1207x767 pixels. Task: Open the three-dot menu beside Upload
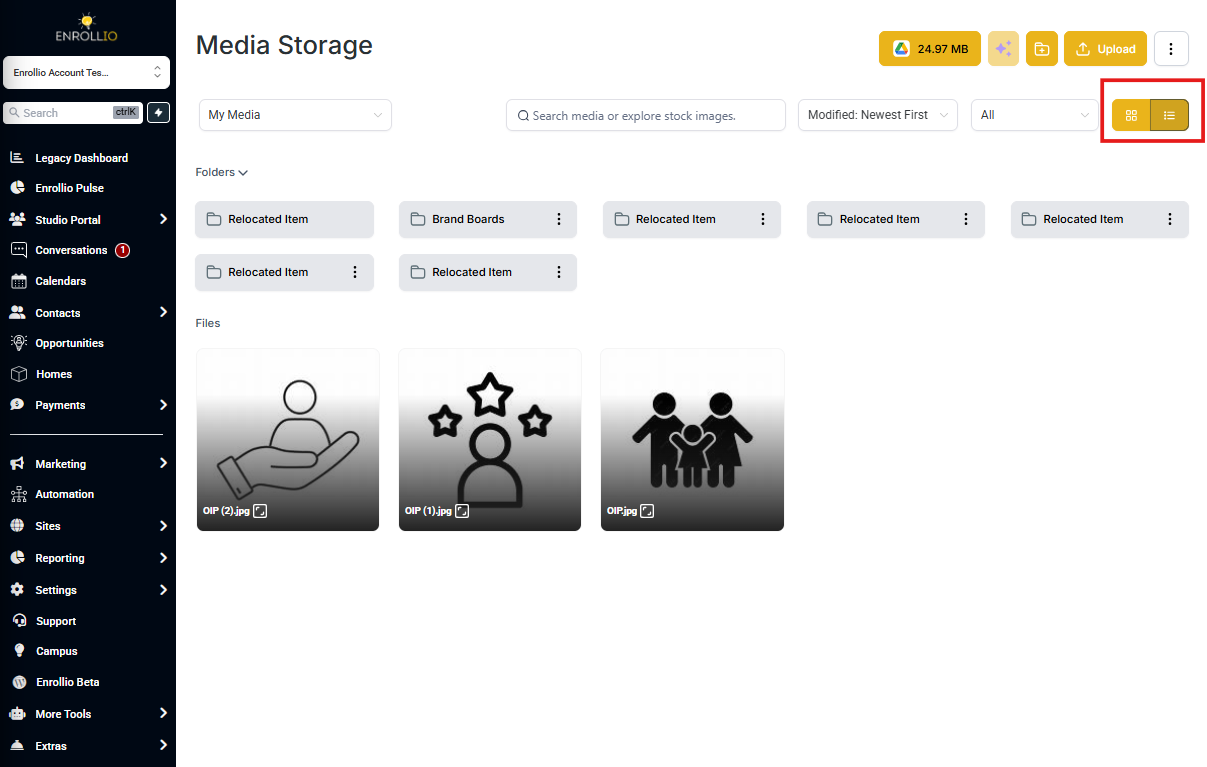pyautogui.click(x=1171, y=49)
